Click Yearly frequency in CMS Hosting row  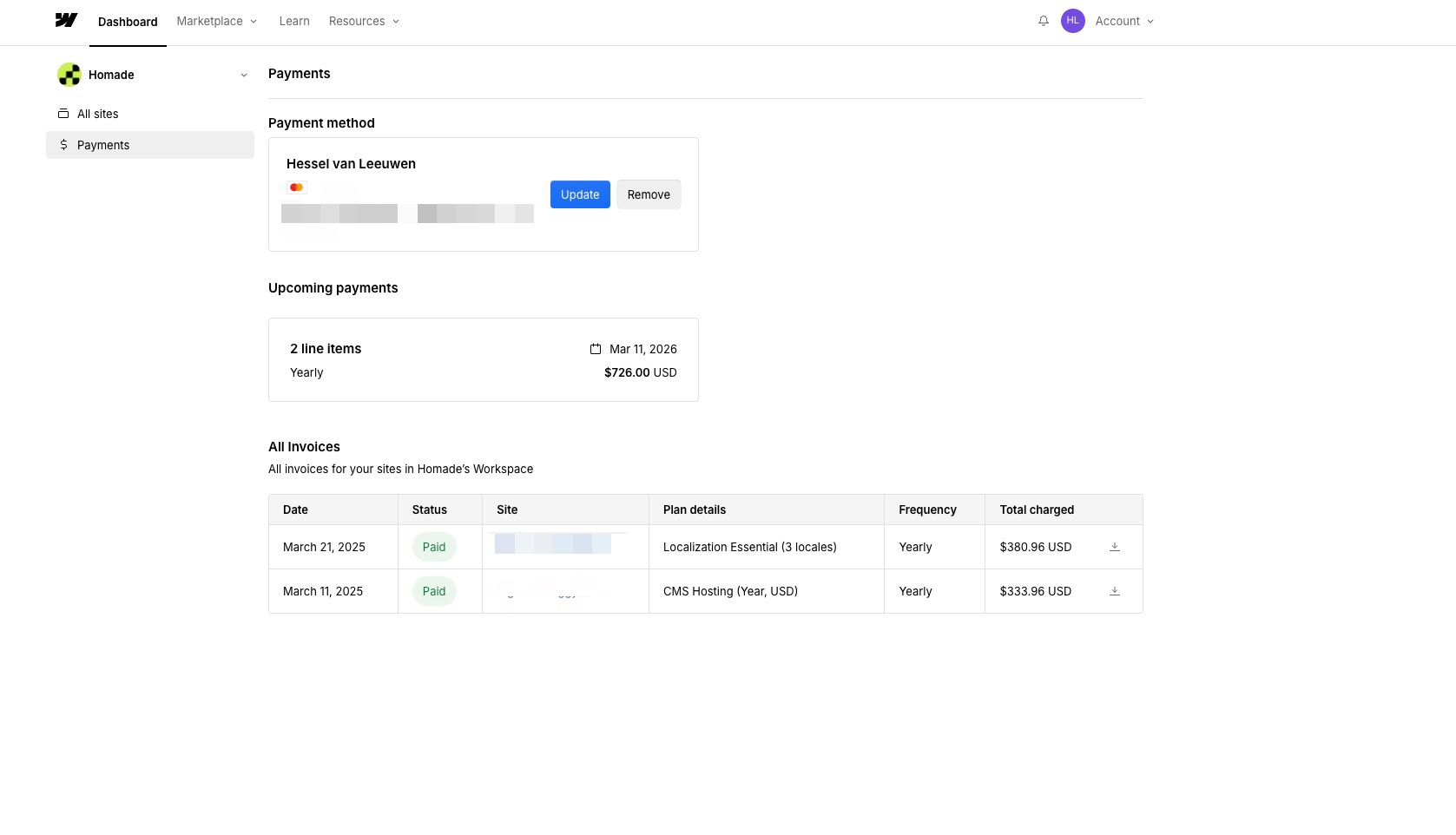pyautogui.click(x=915, y=591)
